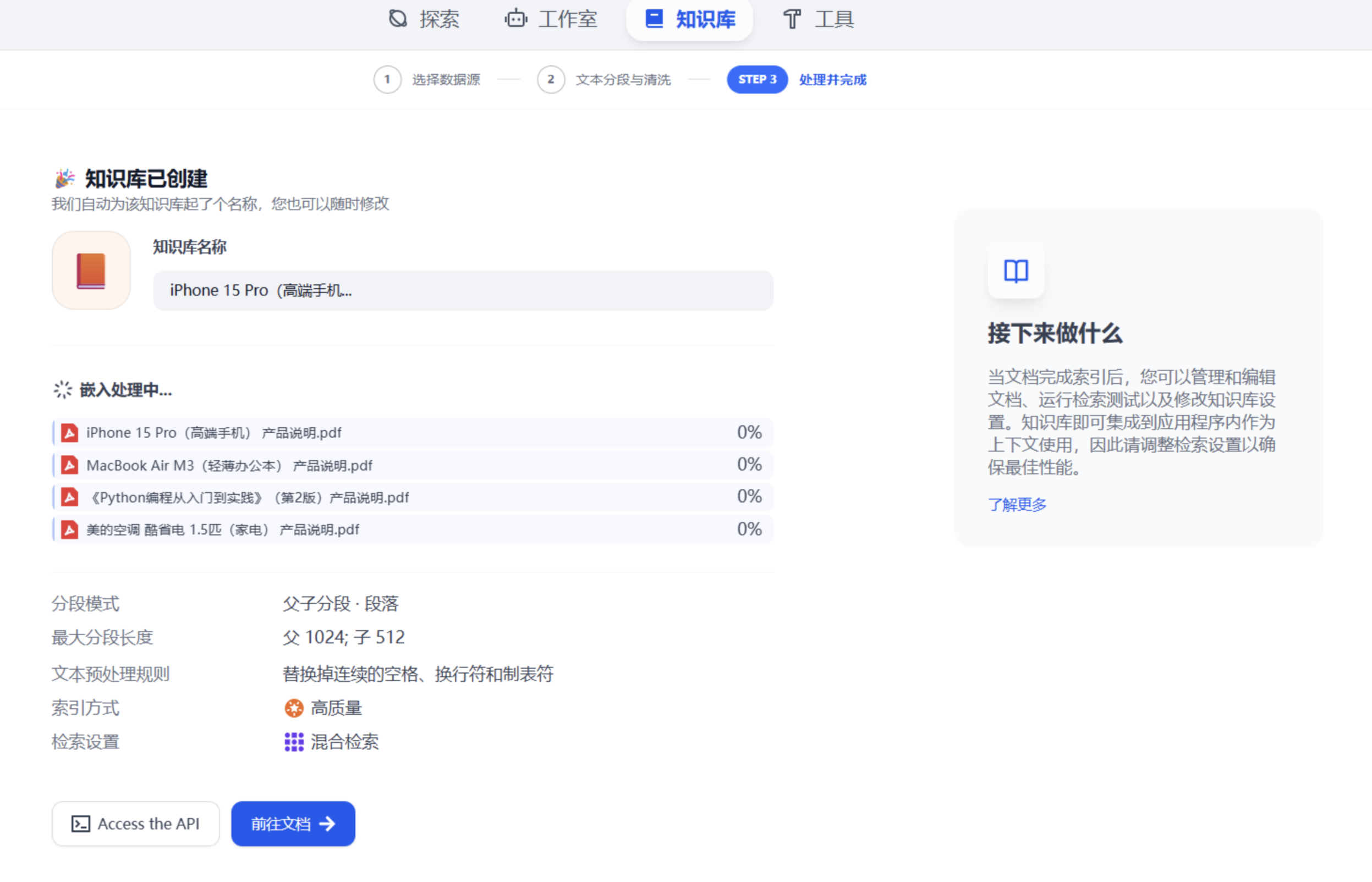Viewport: 1372px width, 882px height.
Task: Click the 前往文档 button
Action: [x=293, y=824]
